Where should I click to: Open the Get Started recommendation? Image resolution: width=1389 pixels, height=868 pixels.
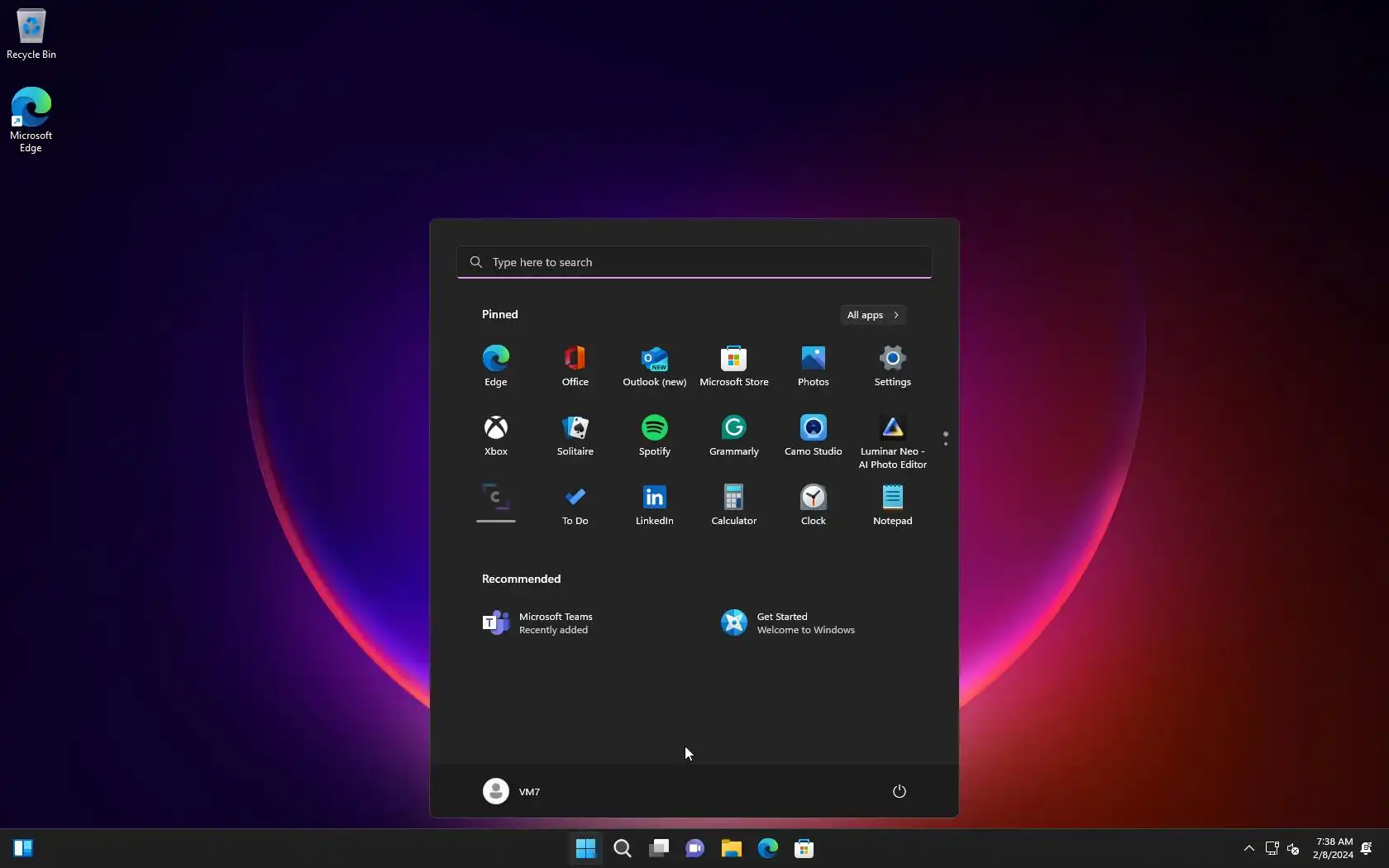[x=814, y=623]
